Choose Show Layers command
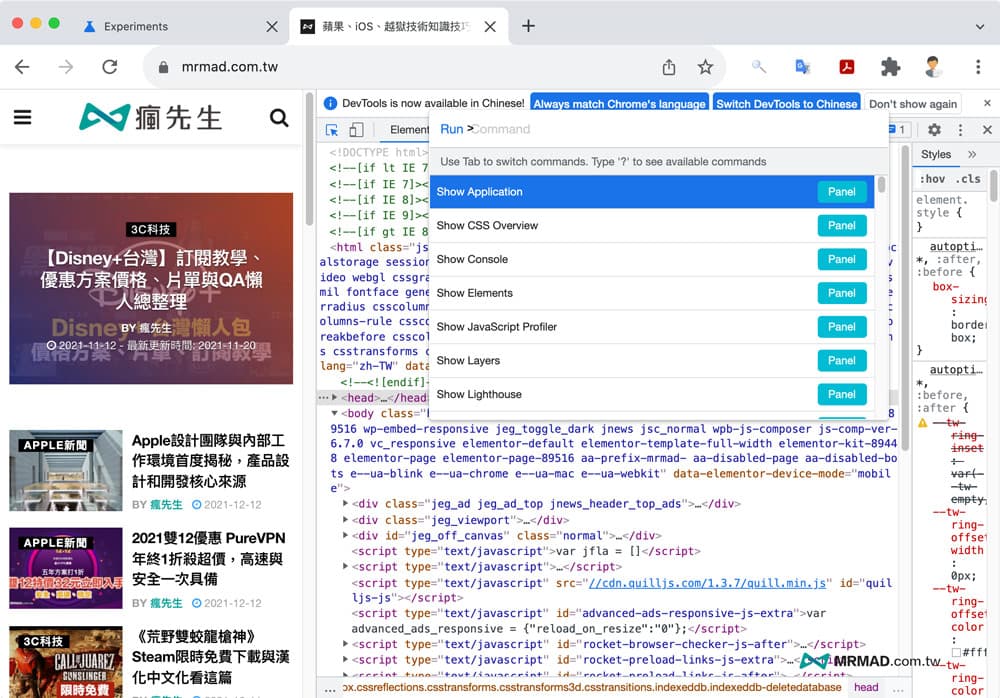 pyautogui.click(x=652, y=360)
